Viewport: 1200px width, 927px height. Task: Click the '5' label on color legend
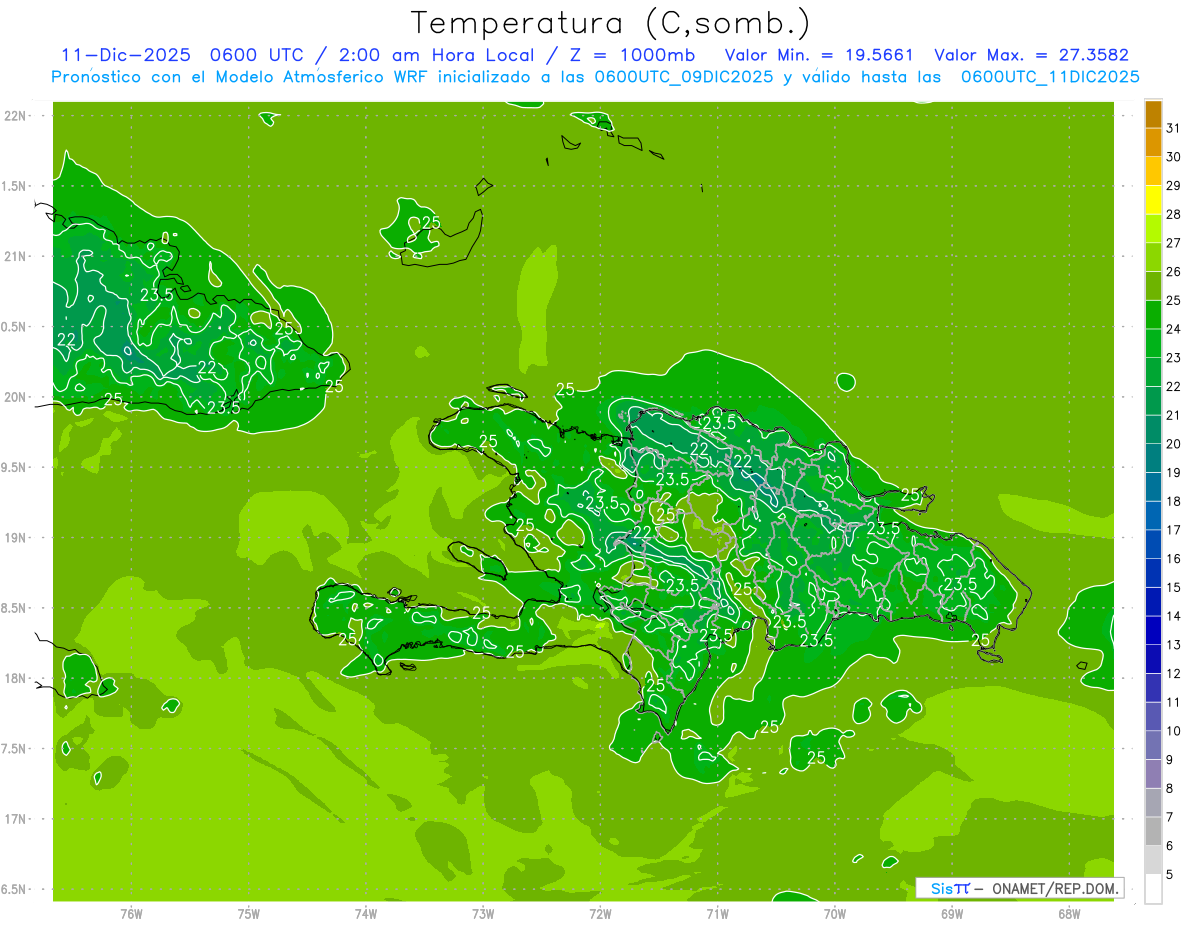coord(1170,874)
